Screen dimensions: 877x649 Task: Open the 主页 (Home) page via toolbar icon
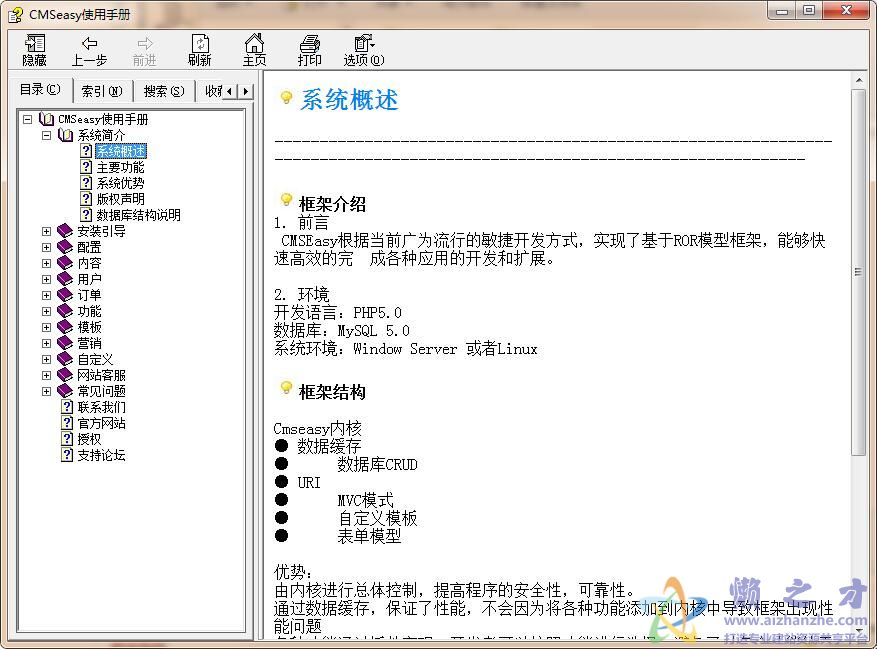[254, 50]
